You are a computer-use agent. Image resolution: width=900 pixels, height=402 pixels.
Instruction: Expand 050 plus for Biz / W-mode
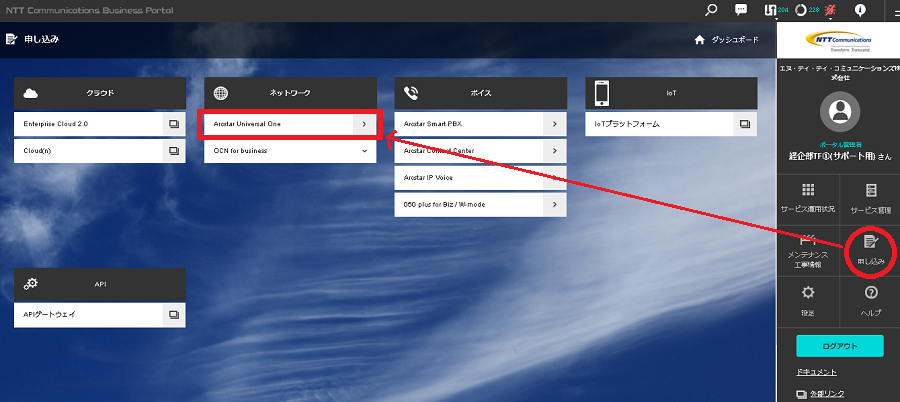[554, 204]
